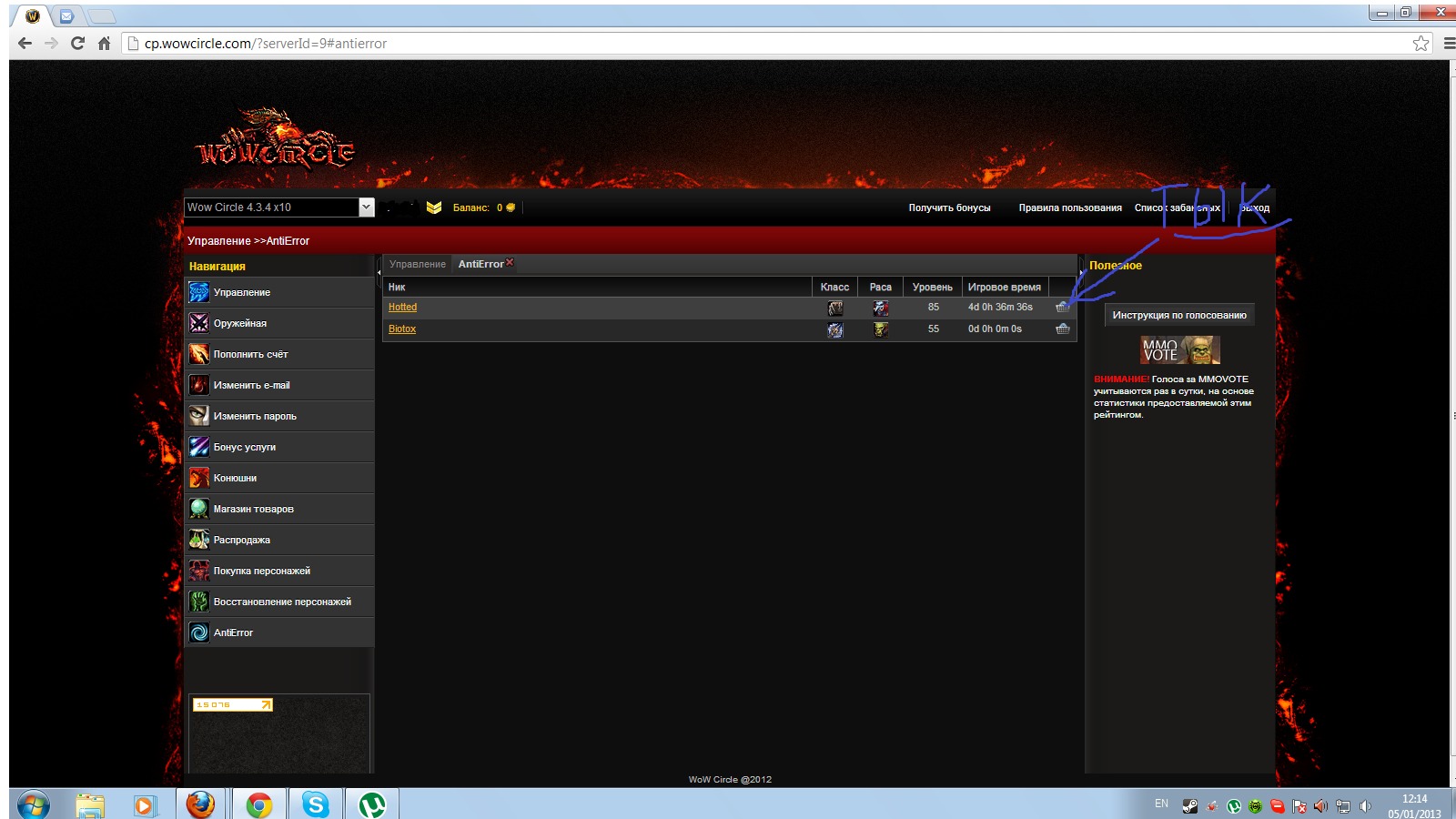This screenshot has height=819, width=1456.
Task: Bookmark this page with the star icon
Action: [1421, 44]
